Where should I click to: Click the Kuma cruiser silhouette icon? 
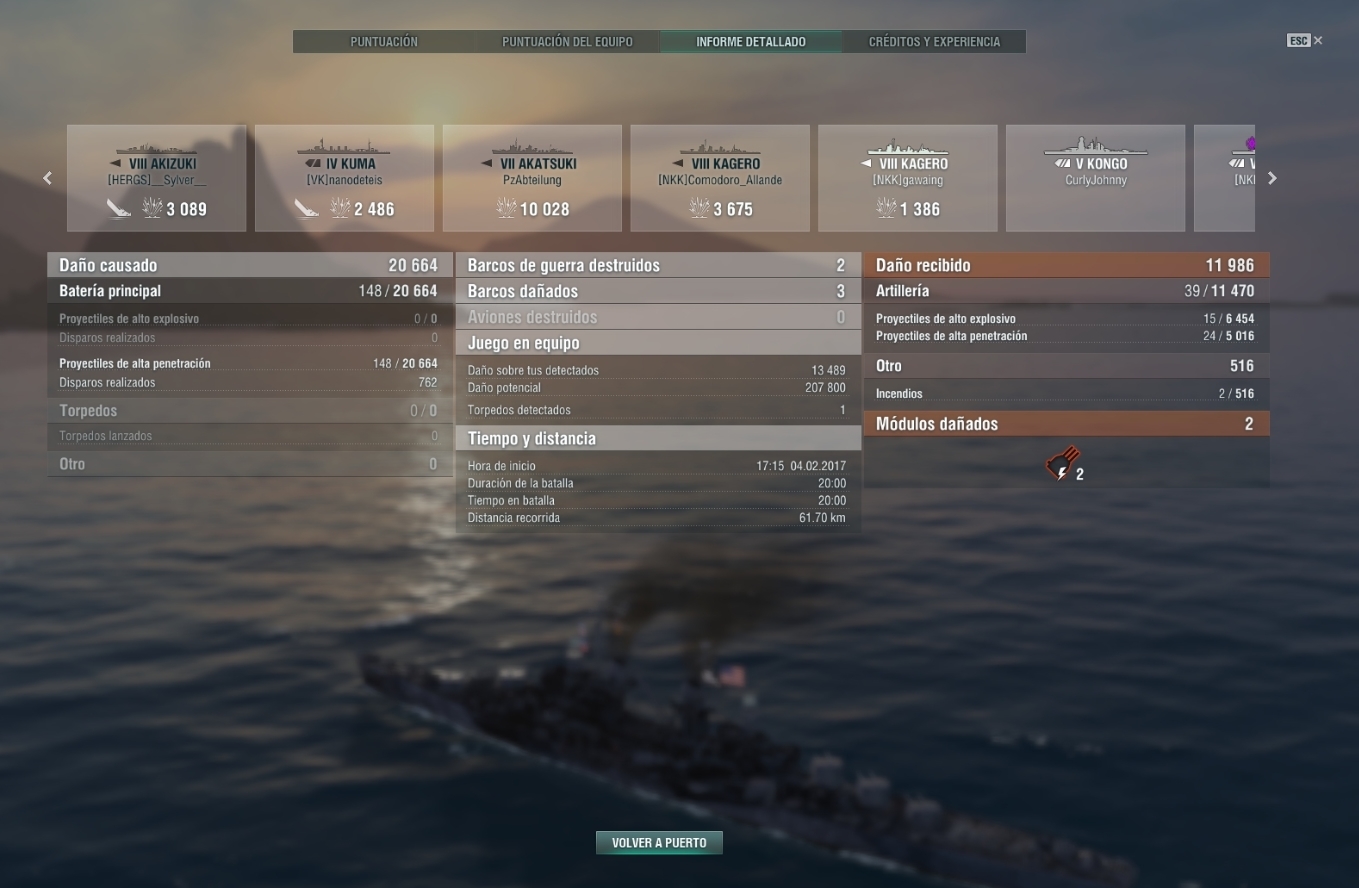(x=344, y=147)
